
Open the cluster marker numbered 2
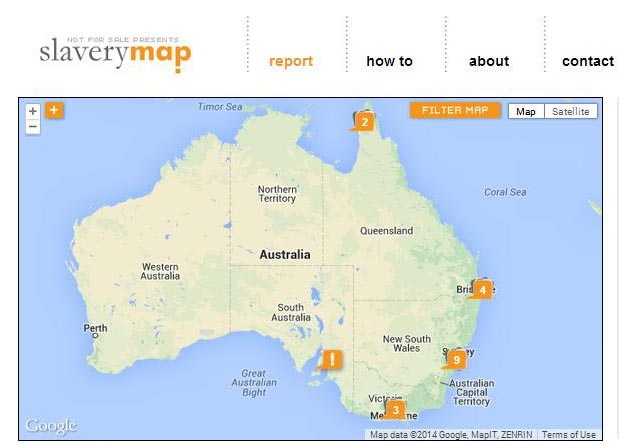(364, 122)
